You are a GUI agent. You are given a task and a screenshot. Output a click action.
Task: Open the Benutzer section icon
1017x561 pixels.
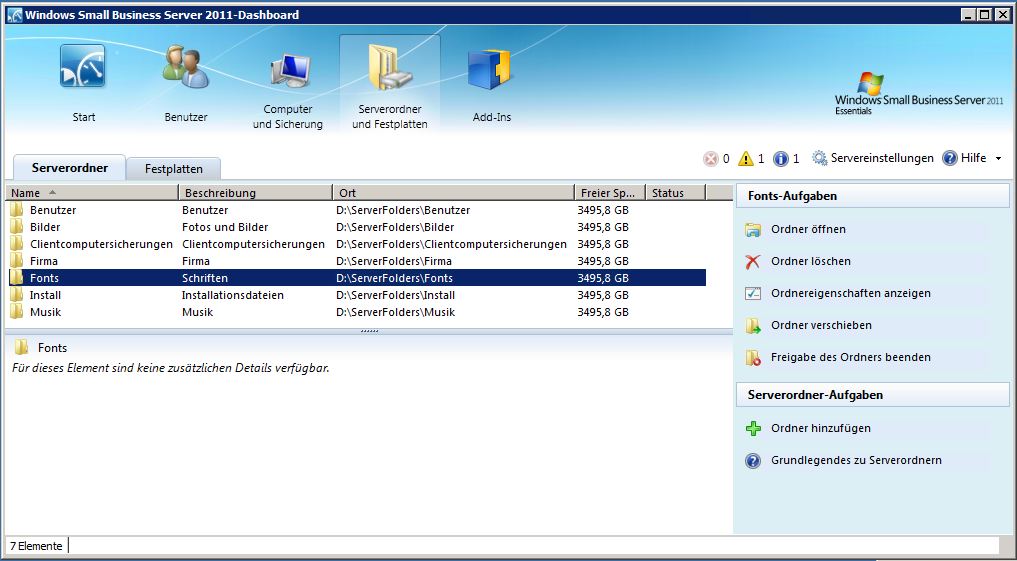click(185, 67)
